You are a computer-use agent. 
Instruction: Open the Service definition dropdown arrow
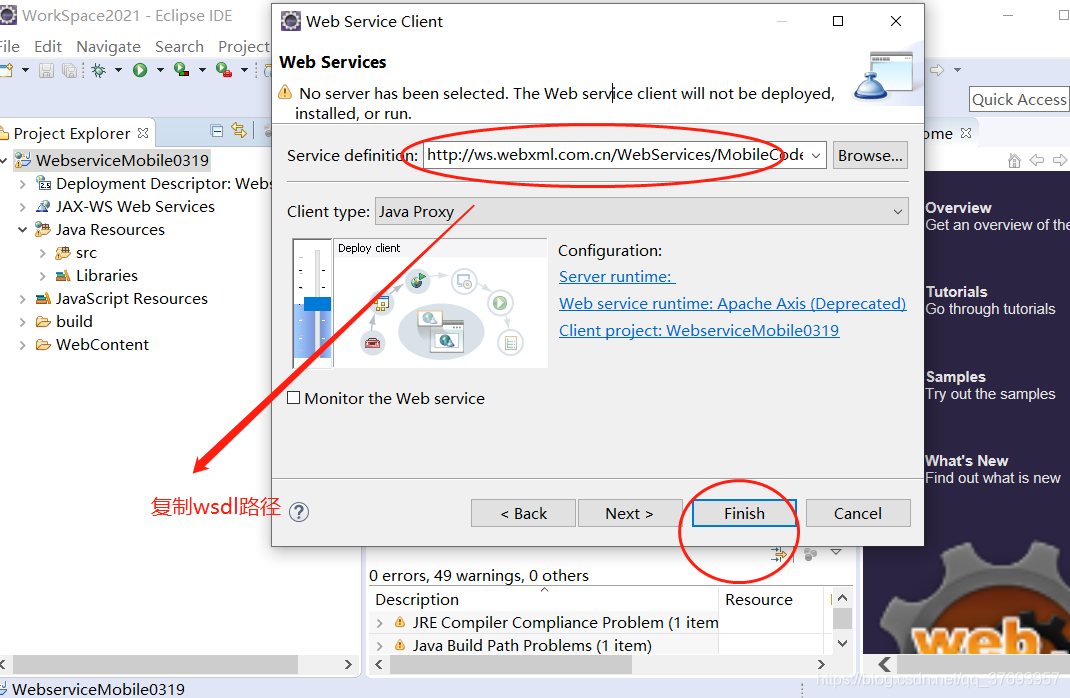(x=815, y=156)
